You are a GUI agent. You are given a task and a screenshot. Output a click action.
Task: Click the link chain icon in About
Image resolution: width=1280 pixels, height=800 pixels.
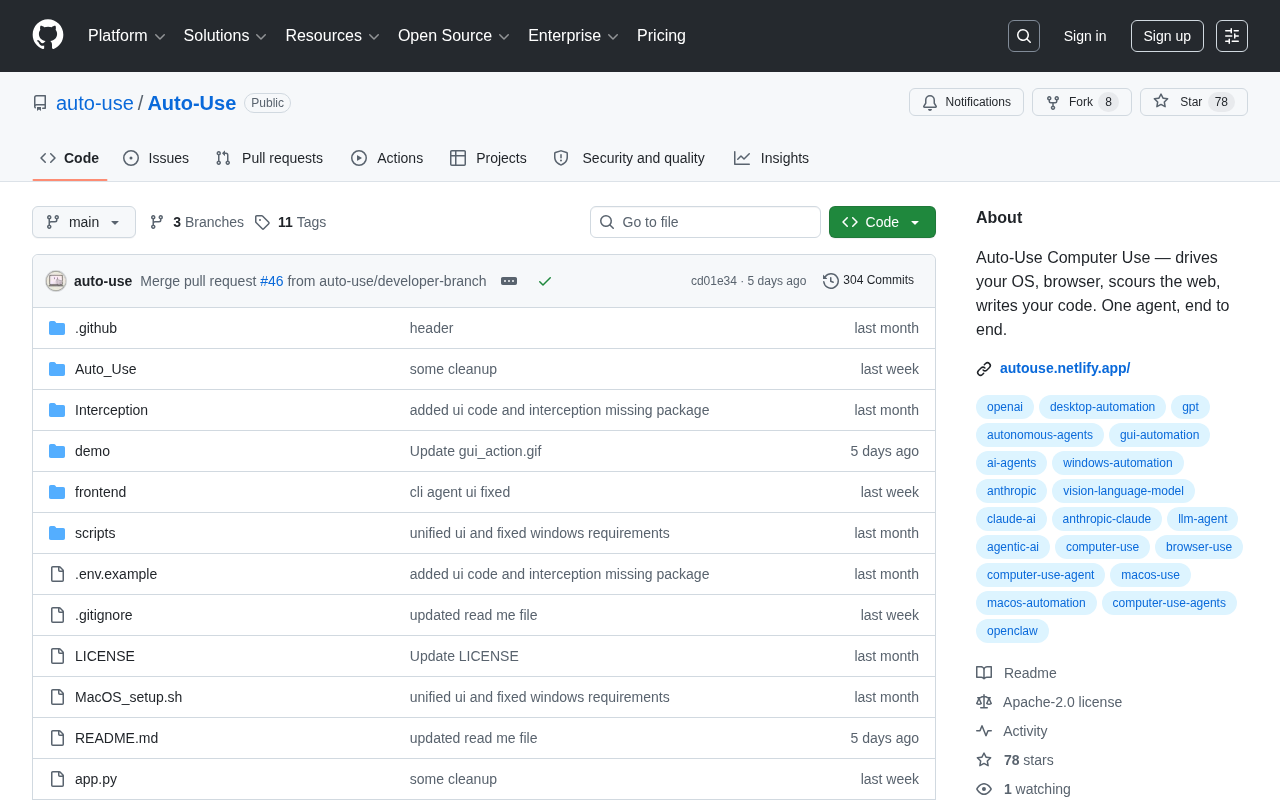point(984,369)
